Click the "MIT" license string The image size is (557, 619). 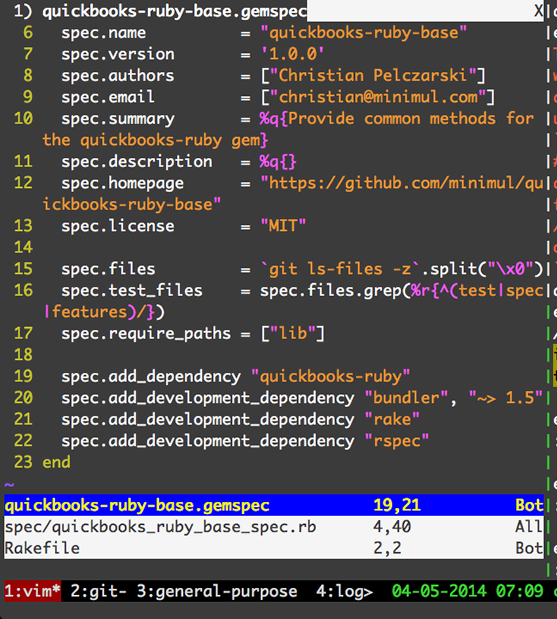coord(283,226)
